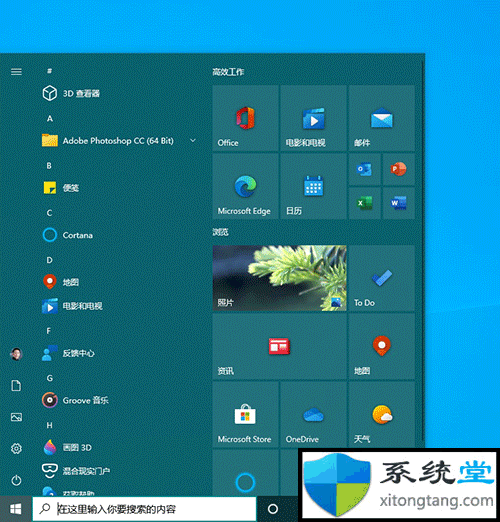Click the Cortana circle on the taskbar
Image resolution: width=500 pixels, height=522 pixels.
(x=273, y=509)
